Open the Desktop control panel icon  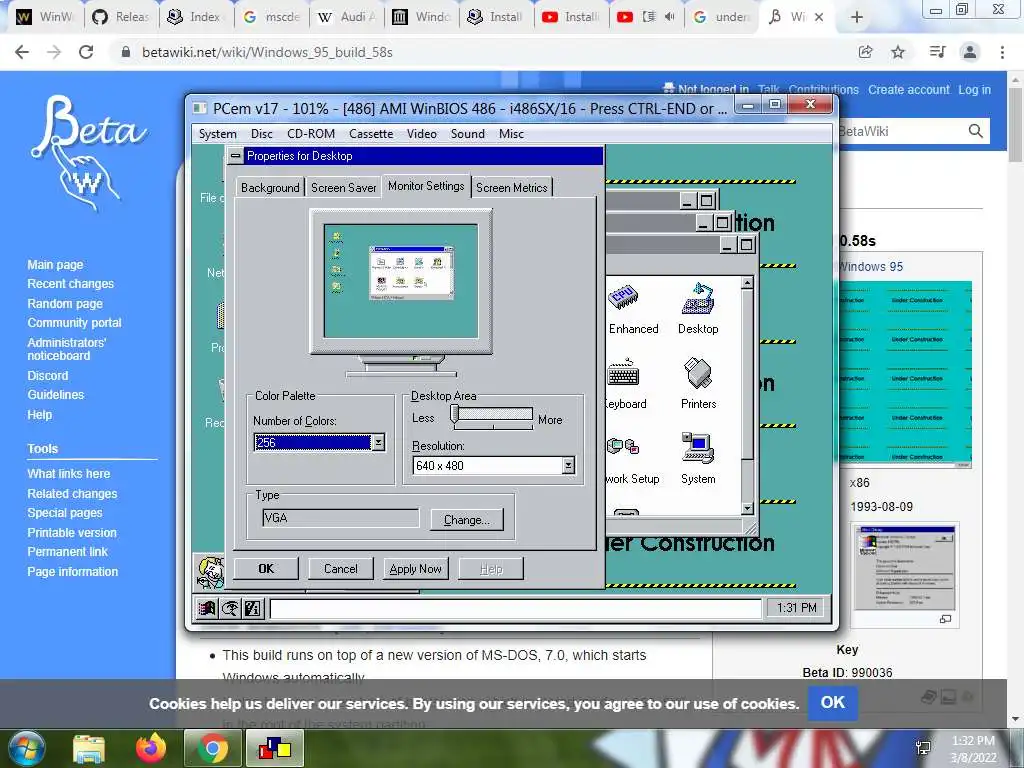coord(698,298)
